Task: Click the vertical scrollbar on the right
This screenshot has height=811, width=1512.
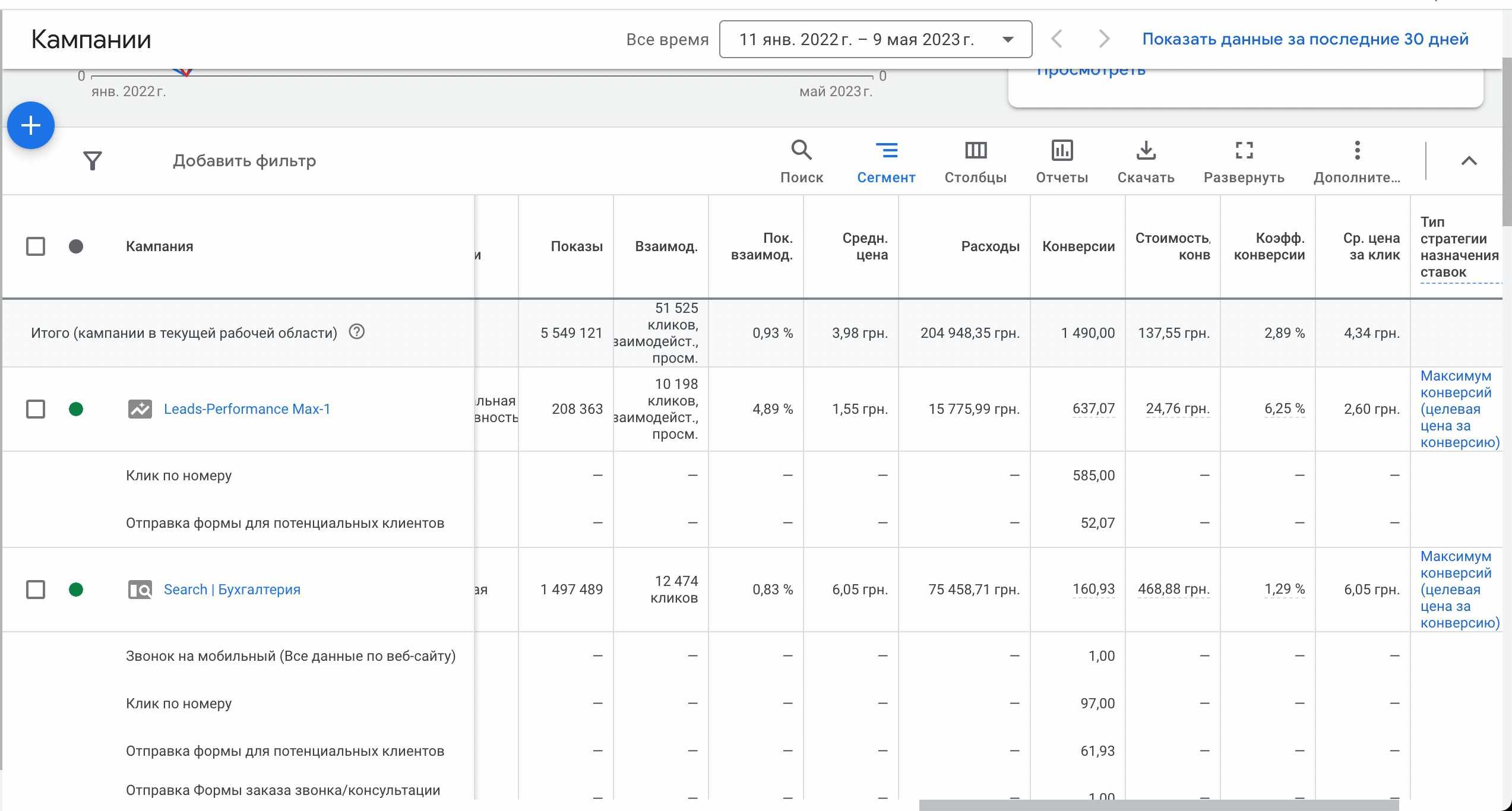Action: (1507, 142)
